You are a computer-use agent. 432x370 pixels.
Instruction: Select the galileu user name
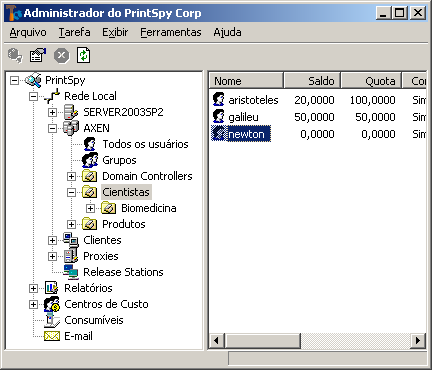[243, 117]
